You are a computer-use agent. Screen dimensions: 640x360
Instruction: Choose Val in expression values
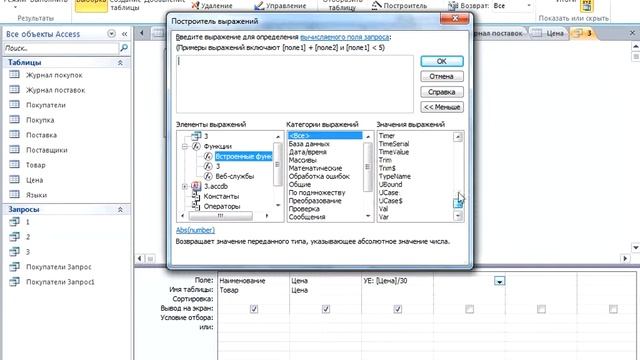(x=383, y=209)
